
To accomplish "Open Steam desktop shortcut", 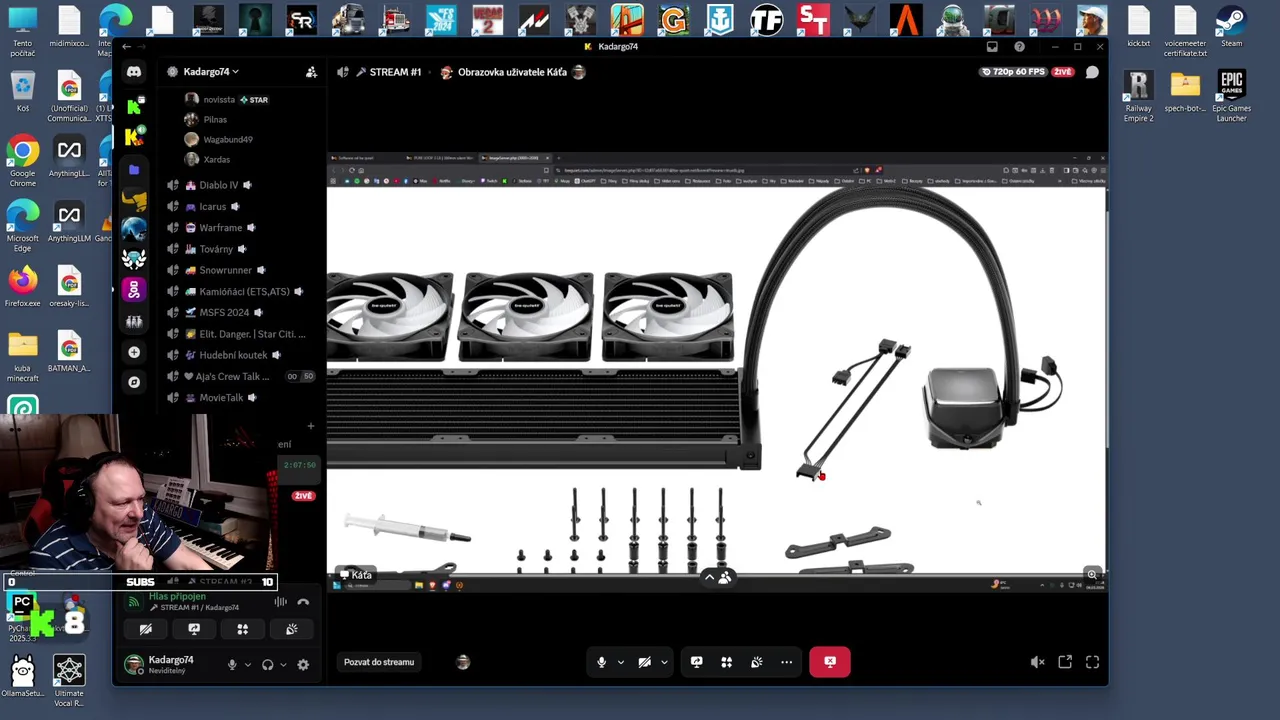I will pos(1231,26).
